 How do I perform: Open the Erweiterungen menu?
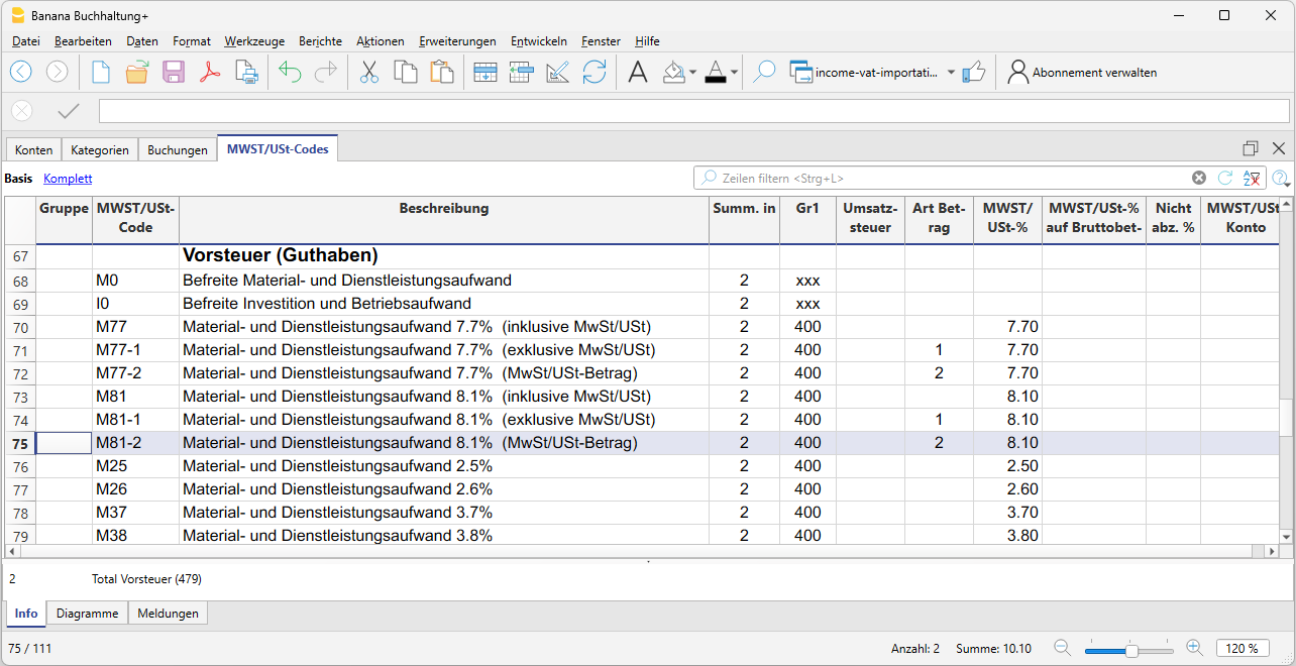click(458, 41)
